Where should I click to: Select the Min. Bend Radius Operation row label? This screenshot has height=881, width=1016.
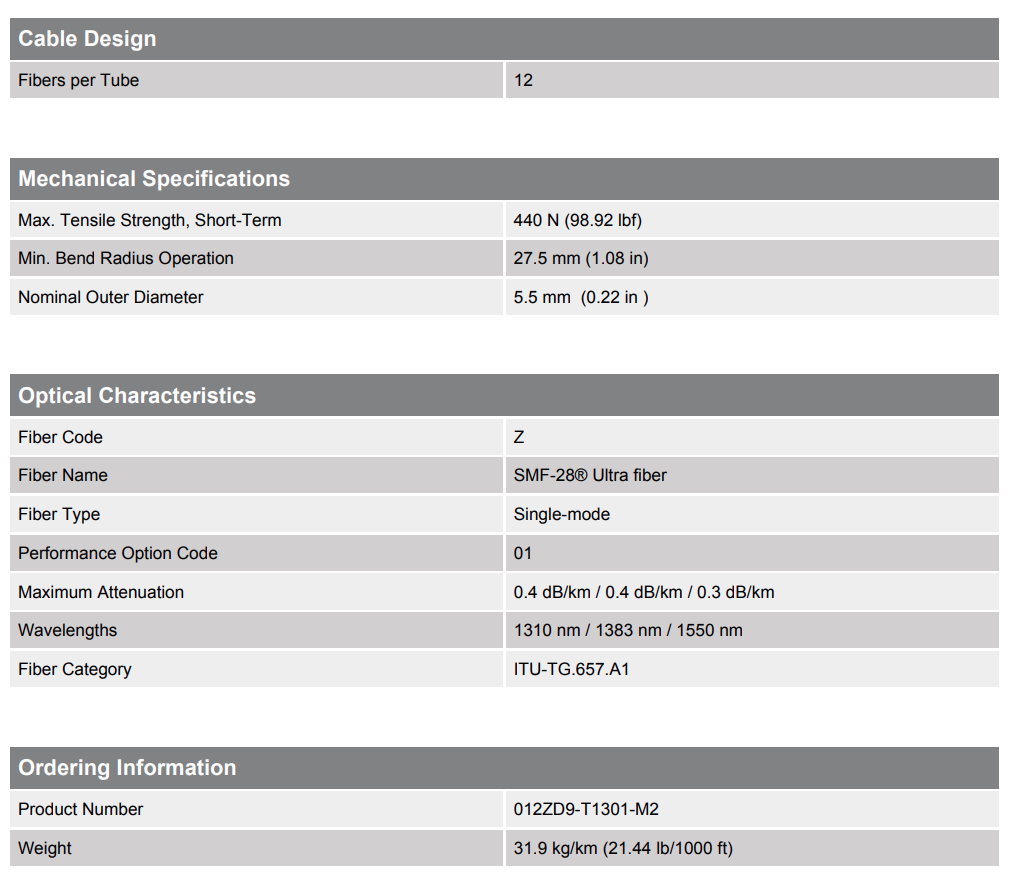click(x=126, y=258)
